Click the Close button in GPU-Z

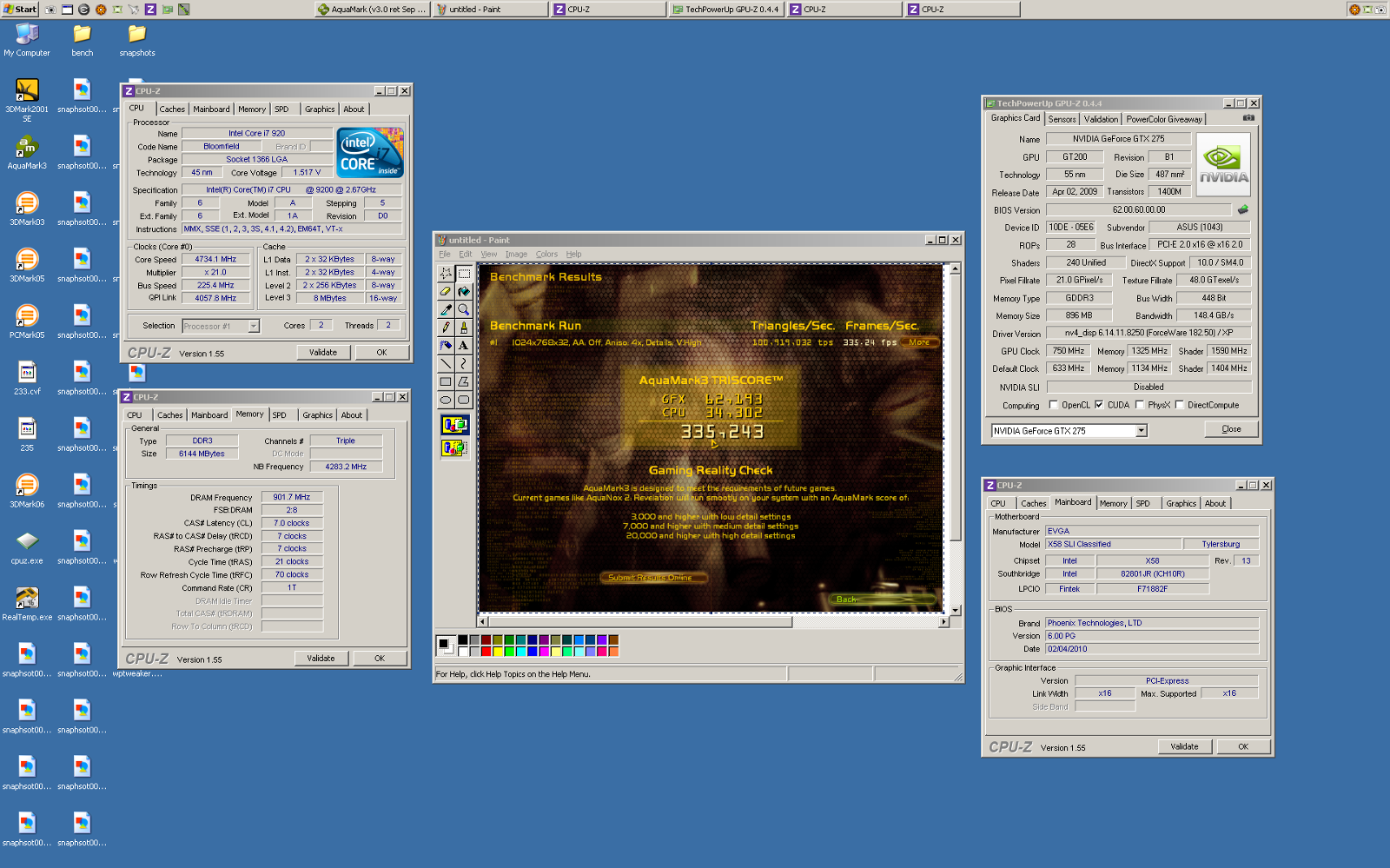[x=1231, y=429]
